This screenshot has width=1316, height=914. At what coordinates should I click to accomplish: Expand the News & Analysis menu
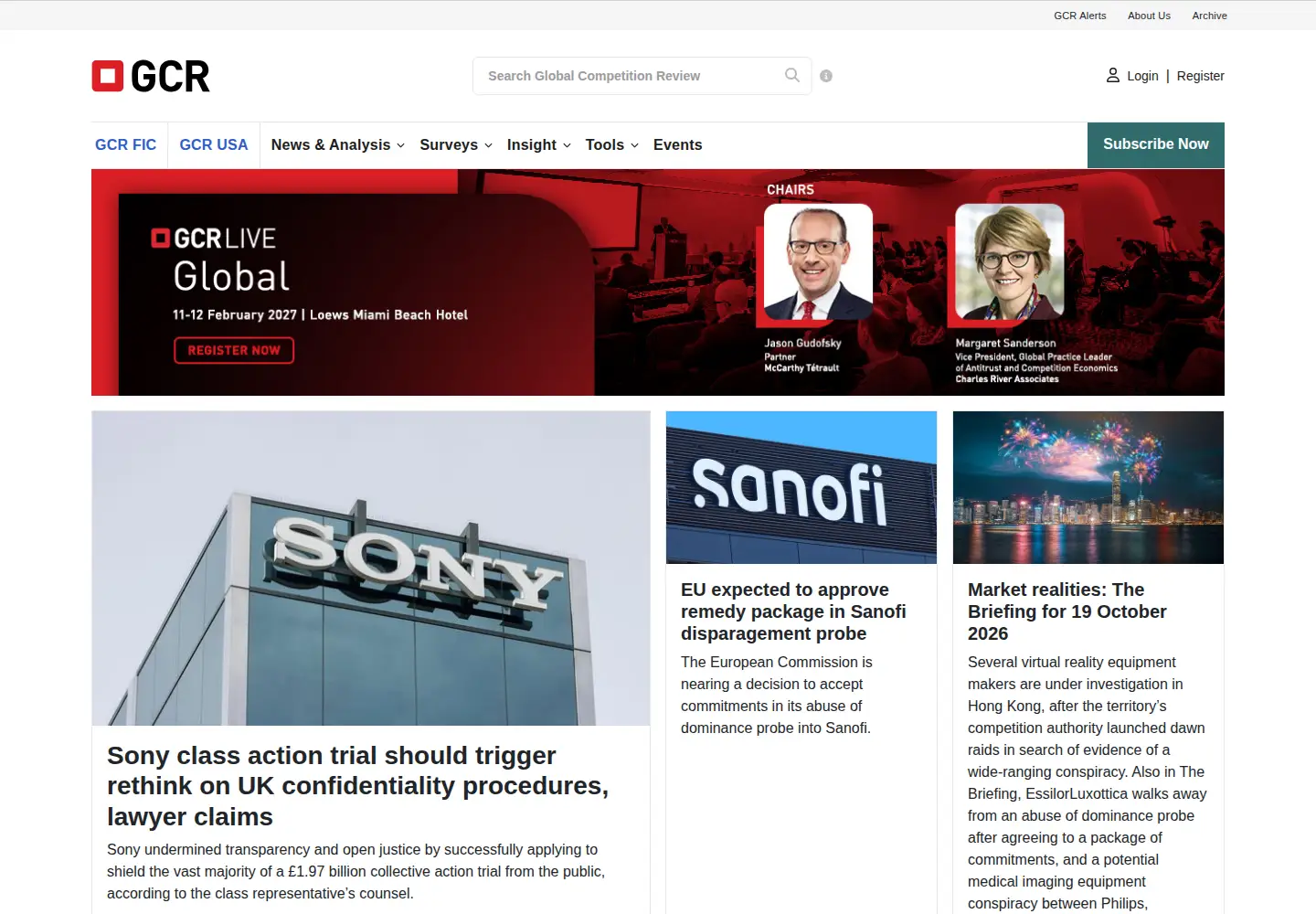tap(337, 144)
